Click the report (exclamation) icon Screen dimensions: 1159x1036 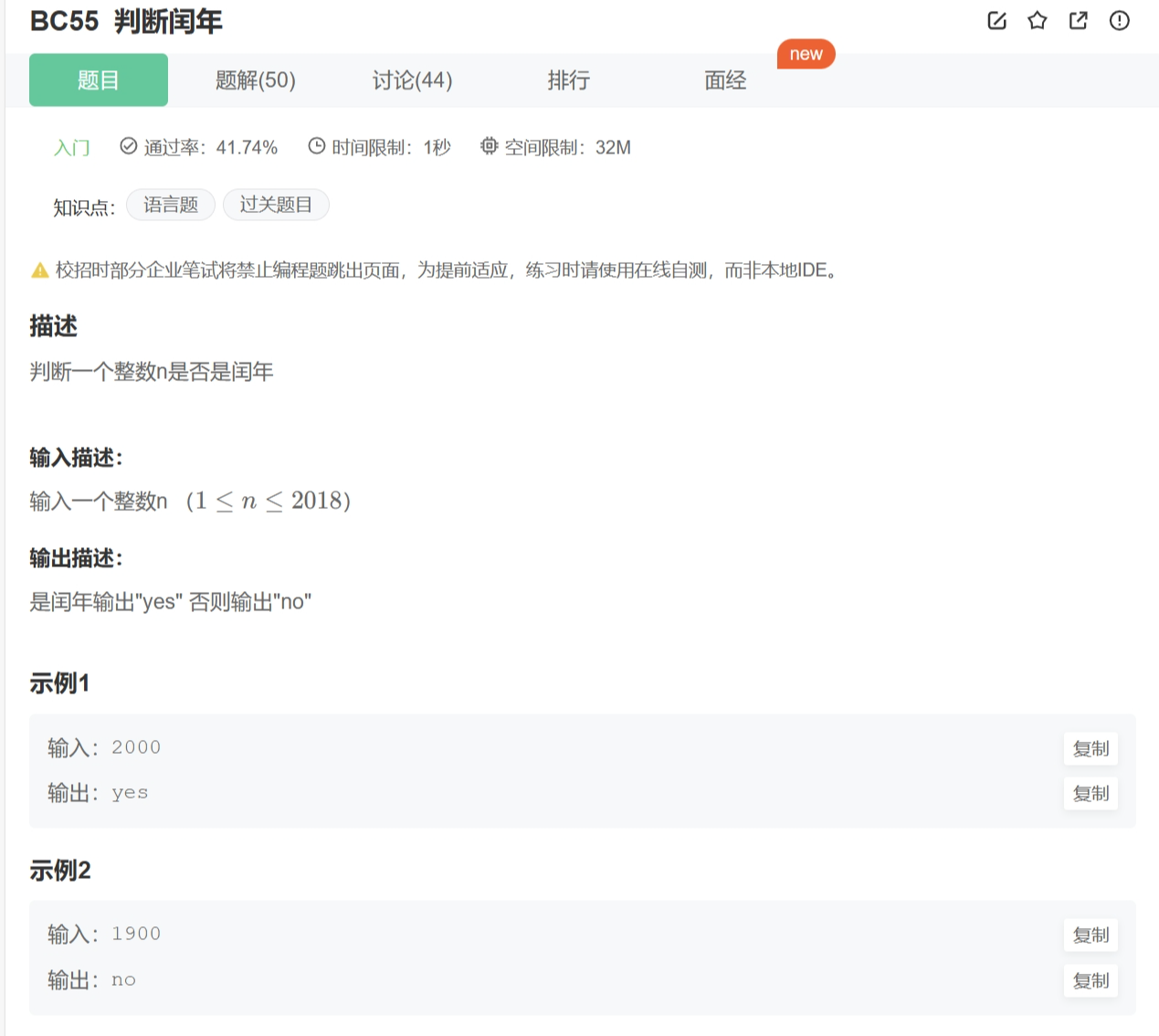click(1118, 20)
